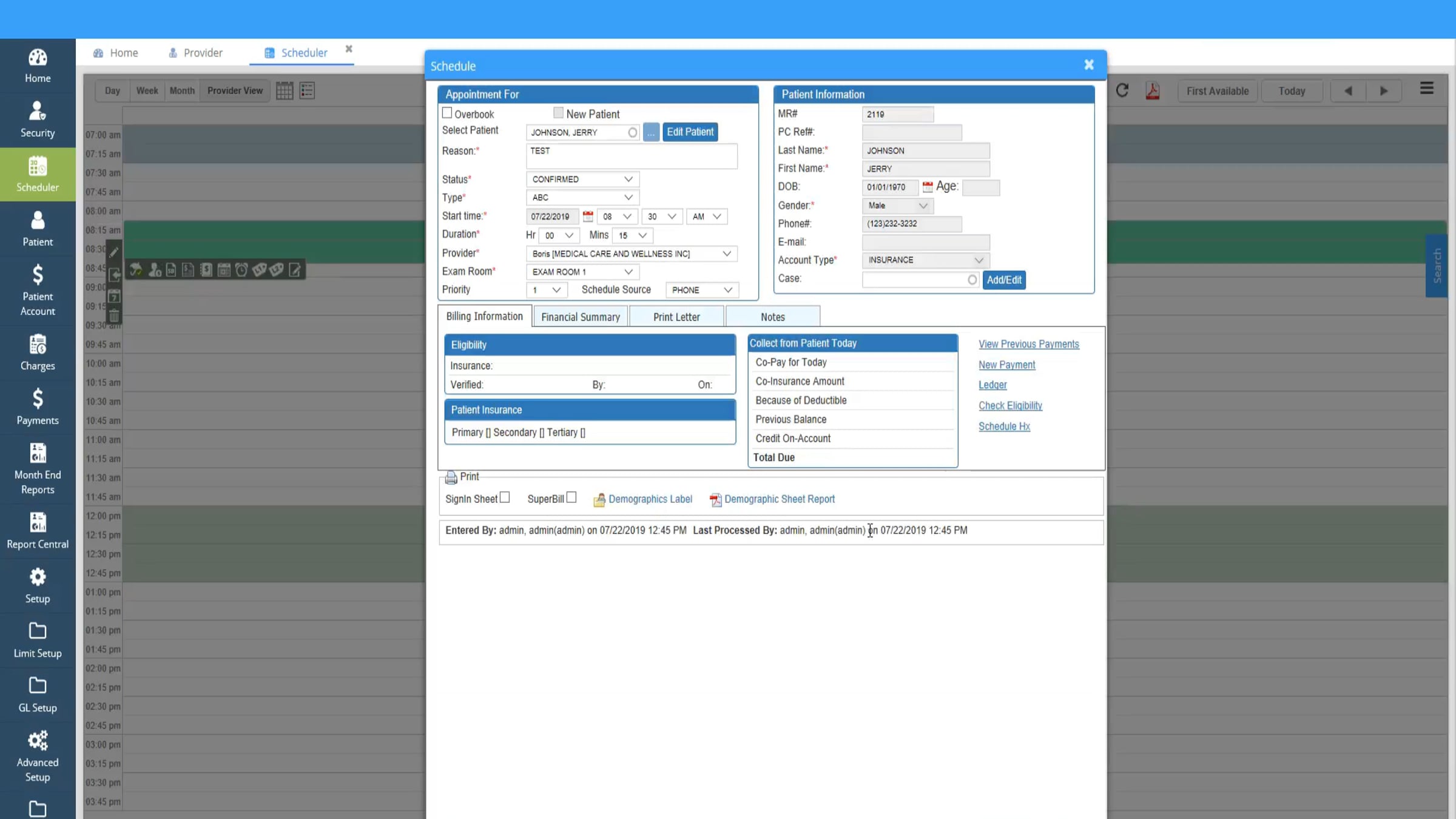Click the E-mail input field

[926, 242]
